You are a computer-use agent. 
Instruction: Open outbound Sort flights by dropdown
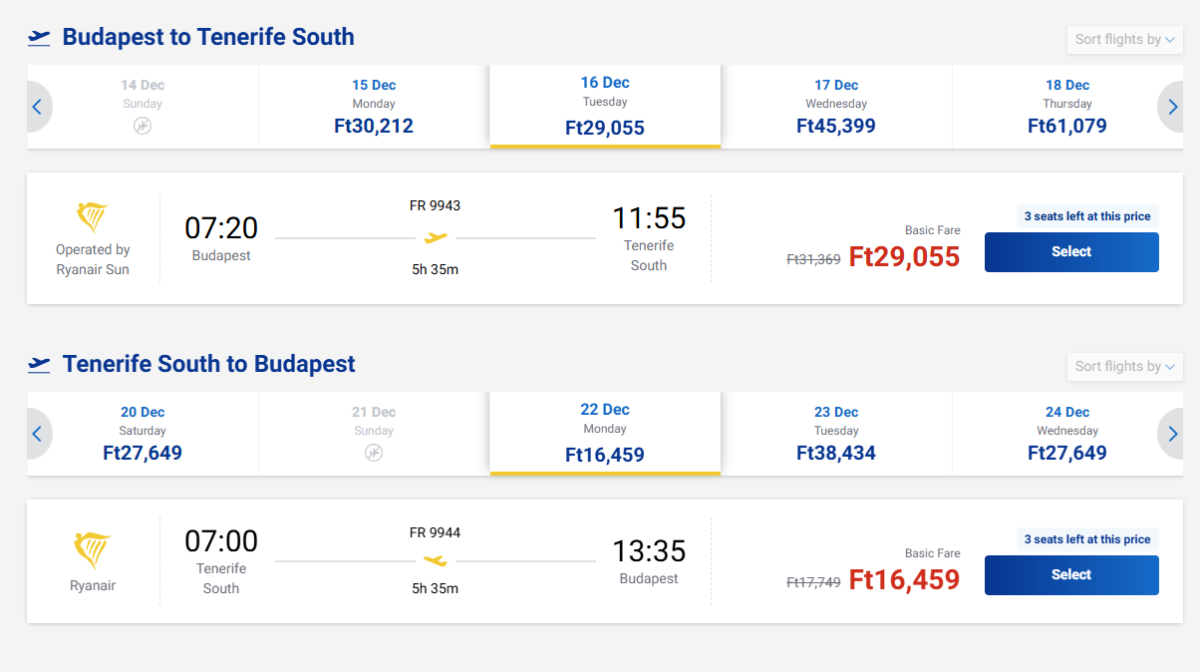click(1125, 40)
